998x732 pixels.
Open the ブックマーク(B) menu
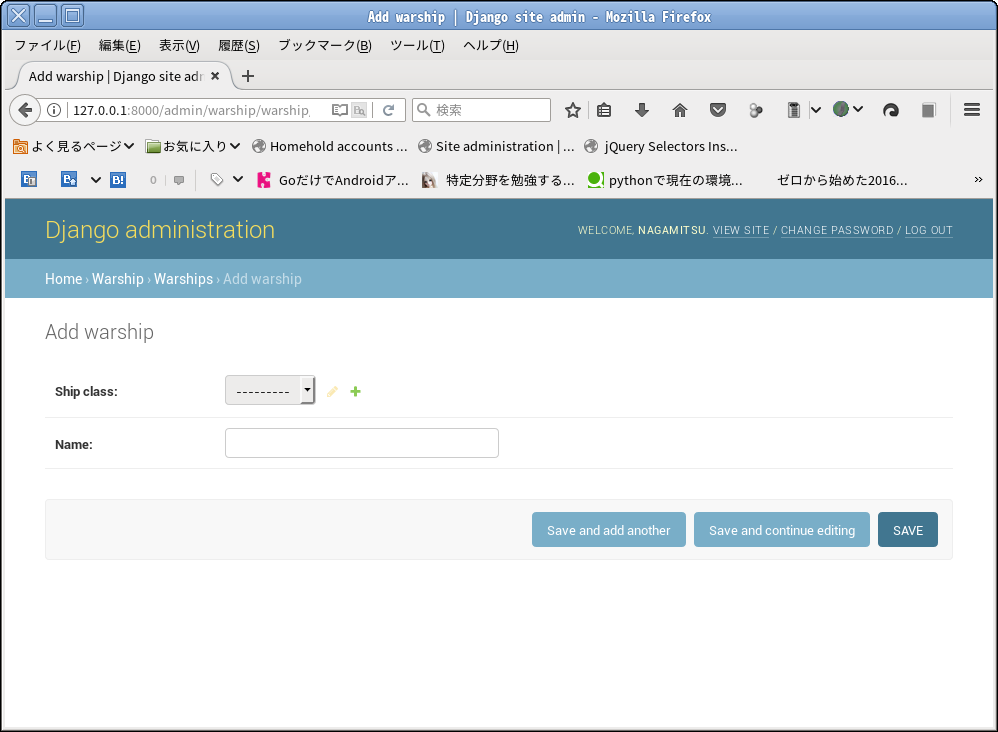point(325,45)
